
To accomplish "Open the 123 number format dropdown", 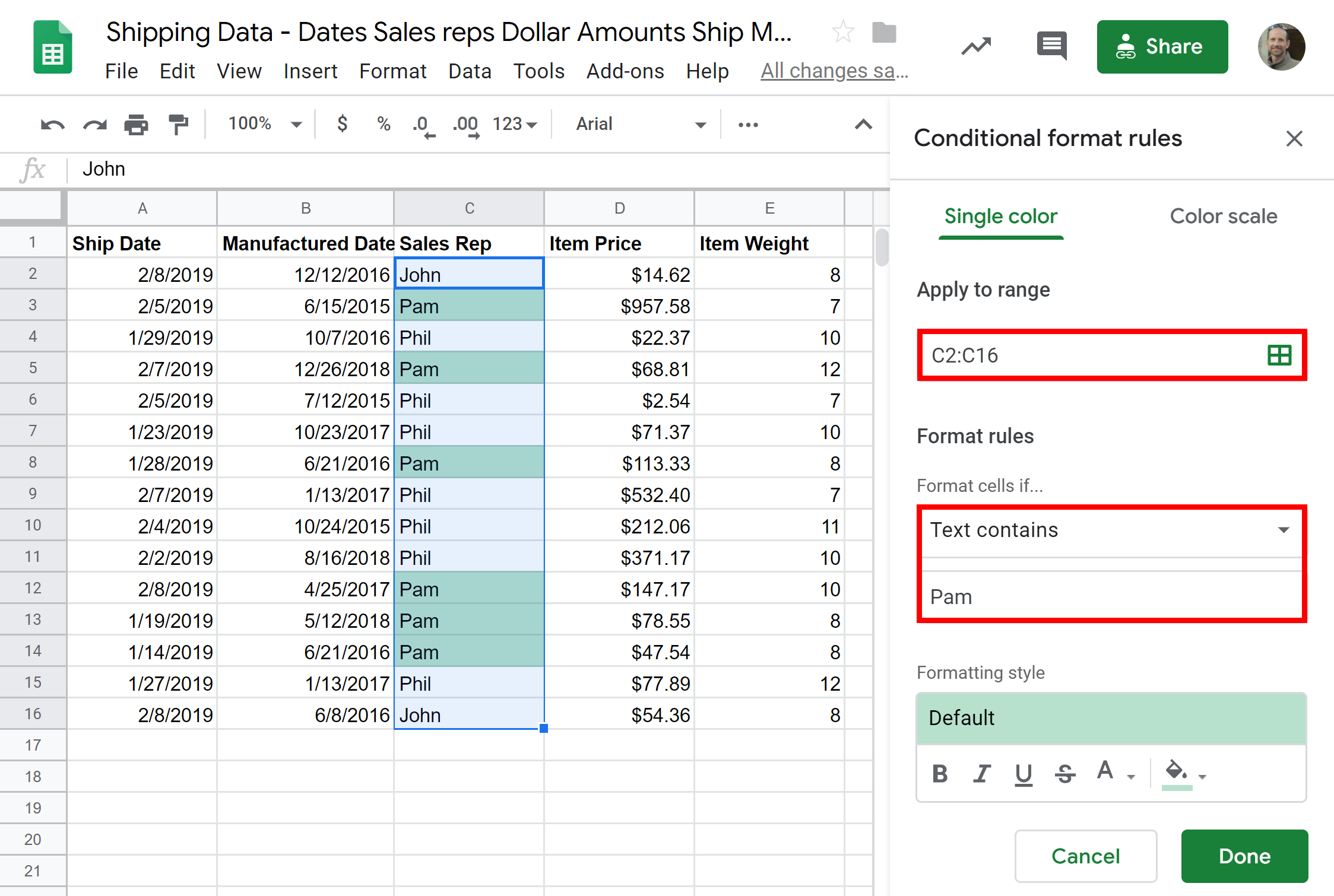I will pos(514,123).
